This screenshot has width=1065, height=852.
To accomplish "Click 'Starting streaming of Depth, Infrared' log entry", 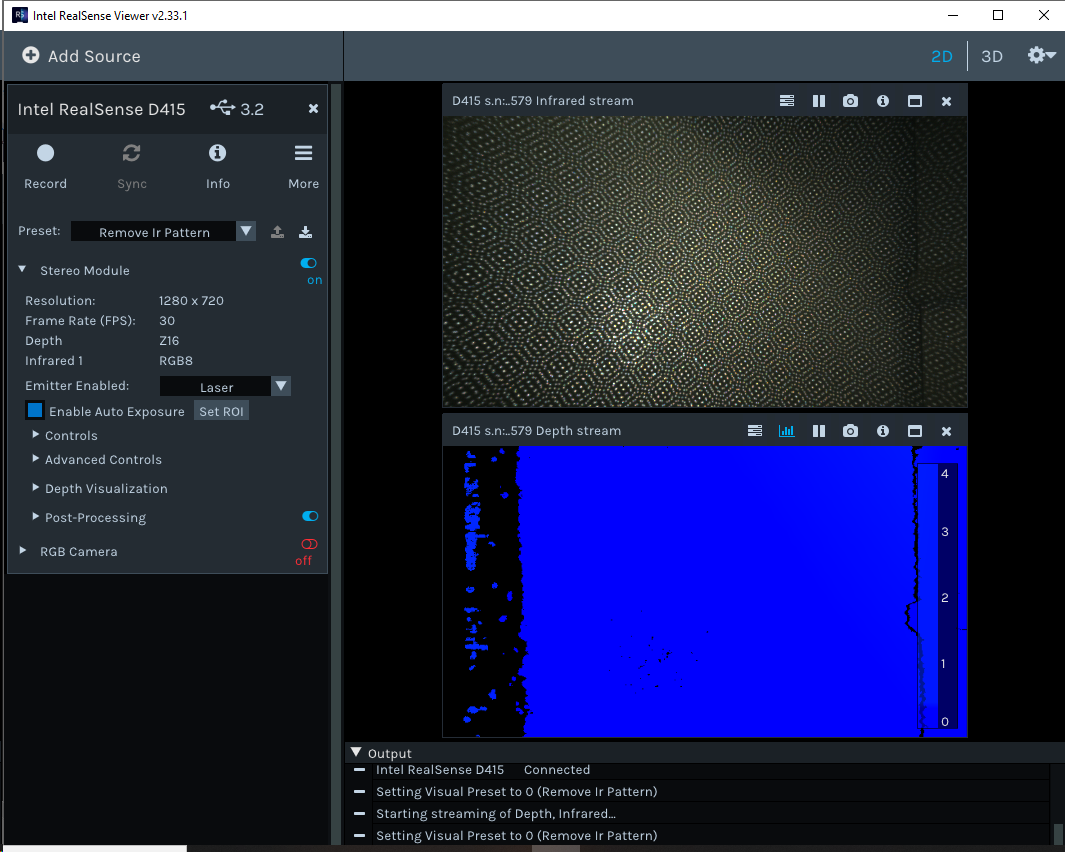I will 496,814.
